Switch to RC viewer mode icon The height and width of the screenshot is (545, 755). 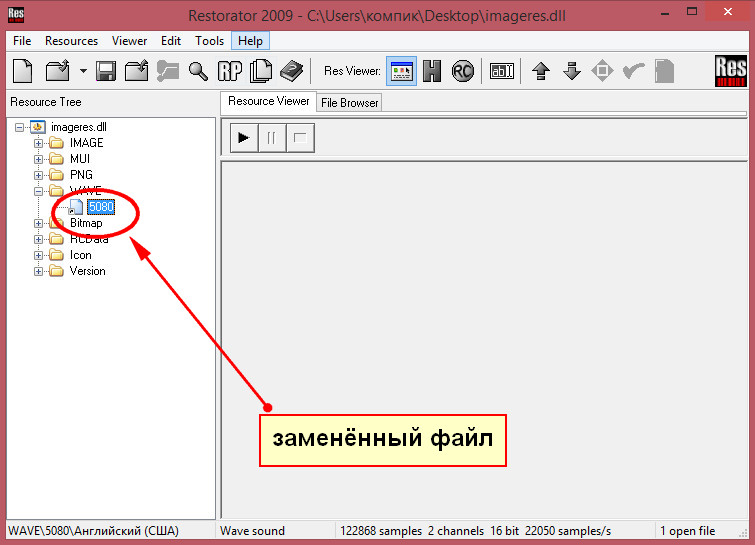tap(463, 71)
